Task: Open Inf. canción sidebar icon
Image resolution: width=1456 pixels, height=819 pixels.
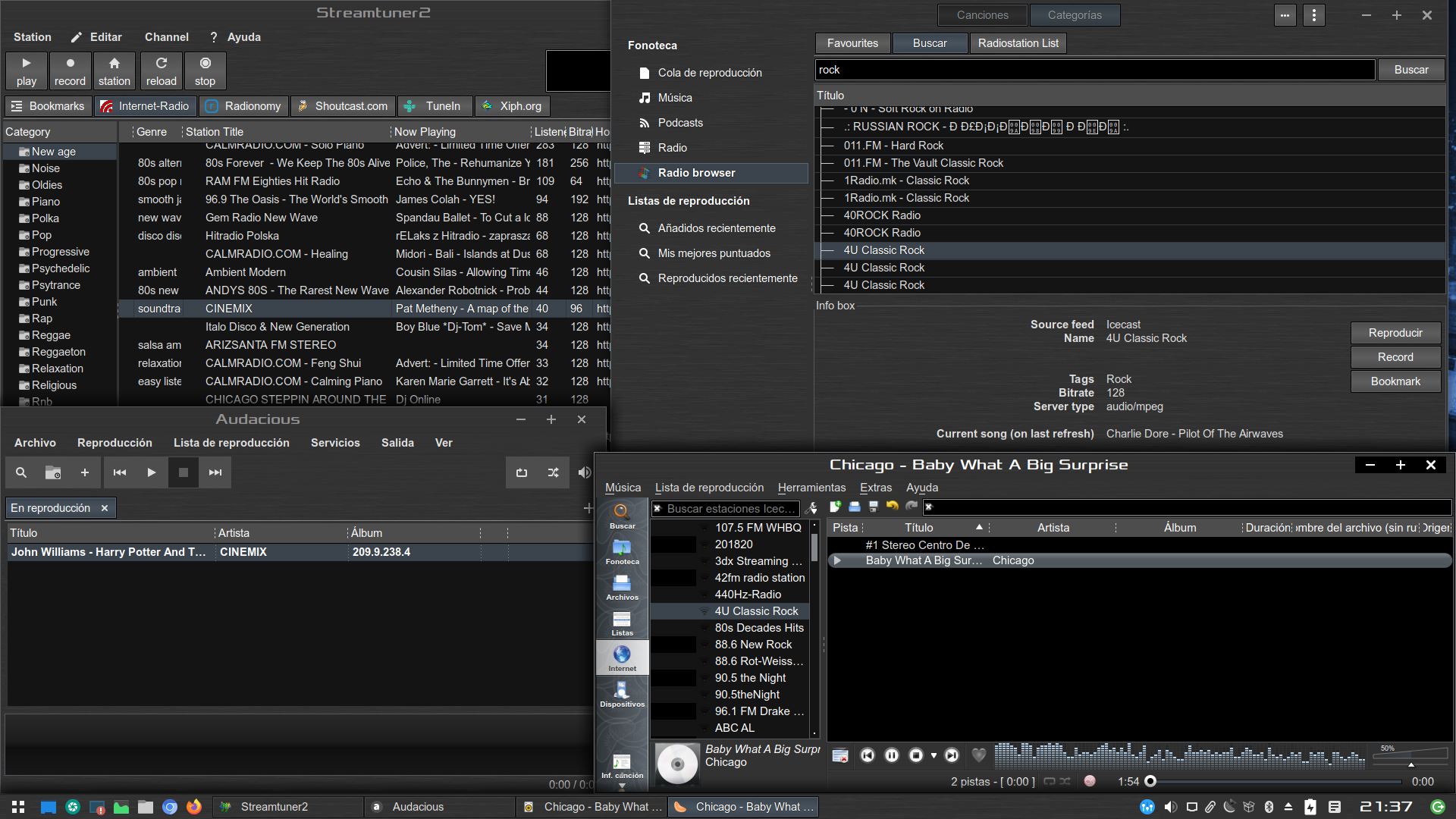Action: (x=622, y=766)
